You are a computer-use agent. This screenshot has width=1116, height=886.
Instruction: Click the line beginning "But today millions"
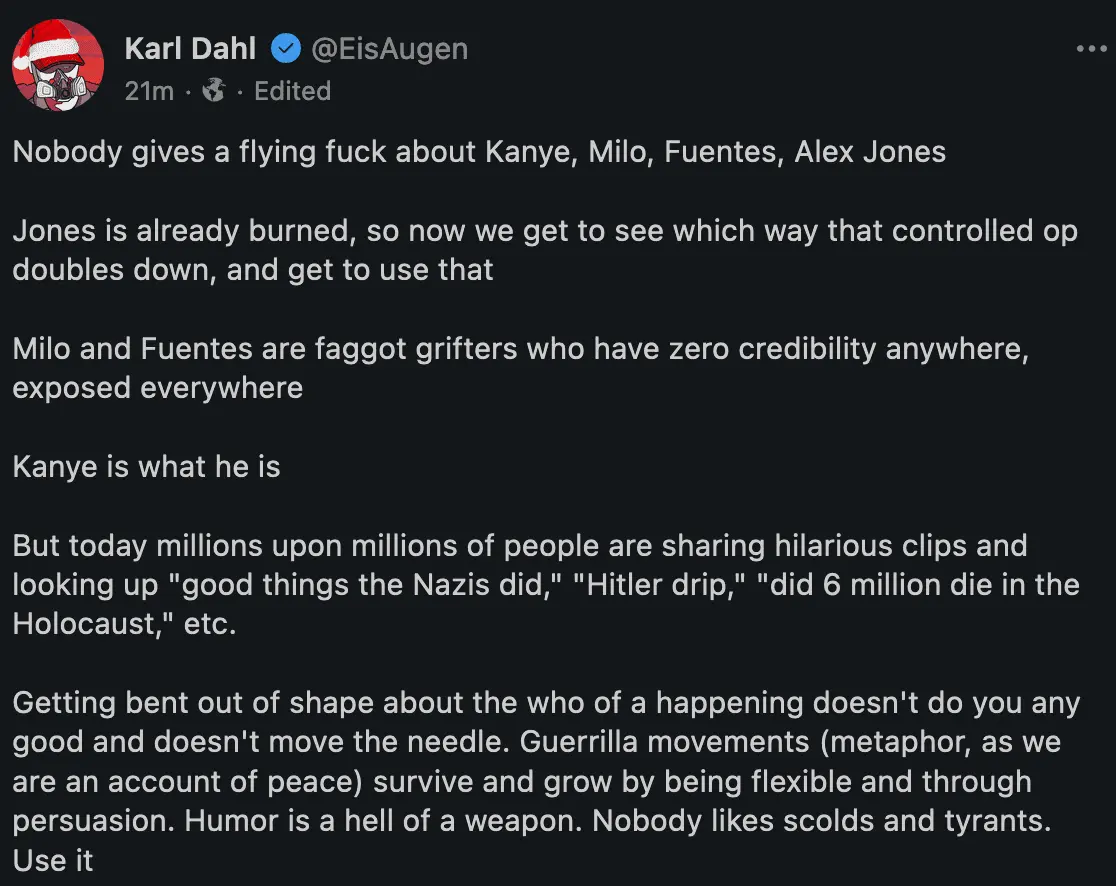[520, 546]
